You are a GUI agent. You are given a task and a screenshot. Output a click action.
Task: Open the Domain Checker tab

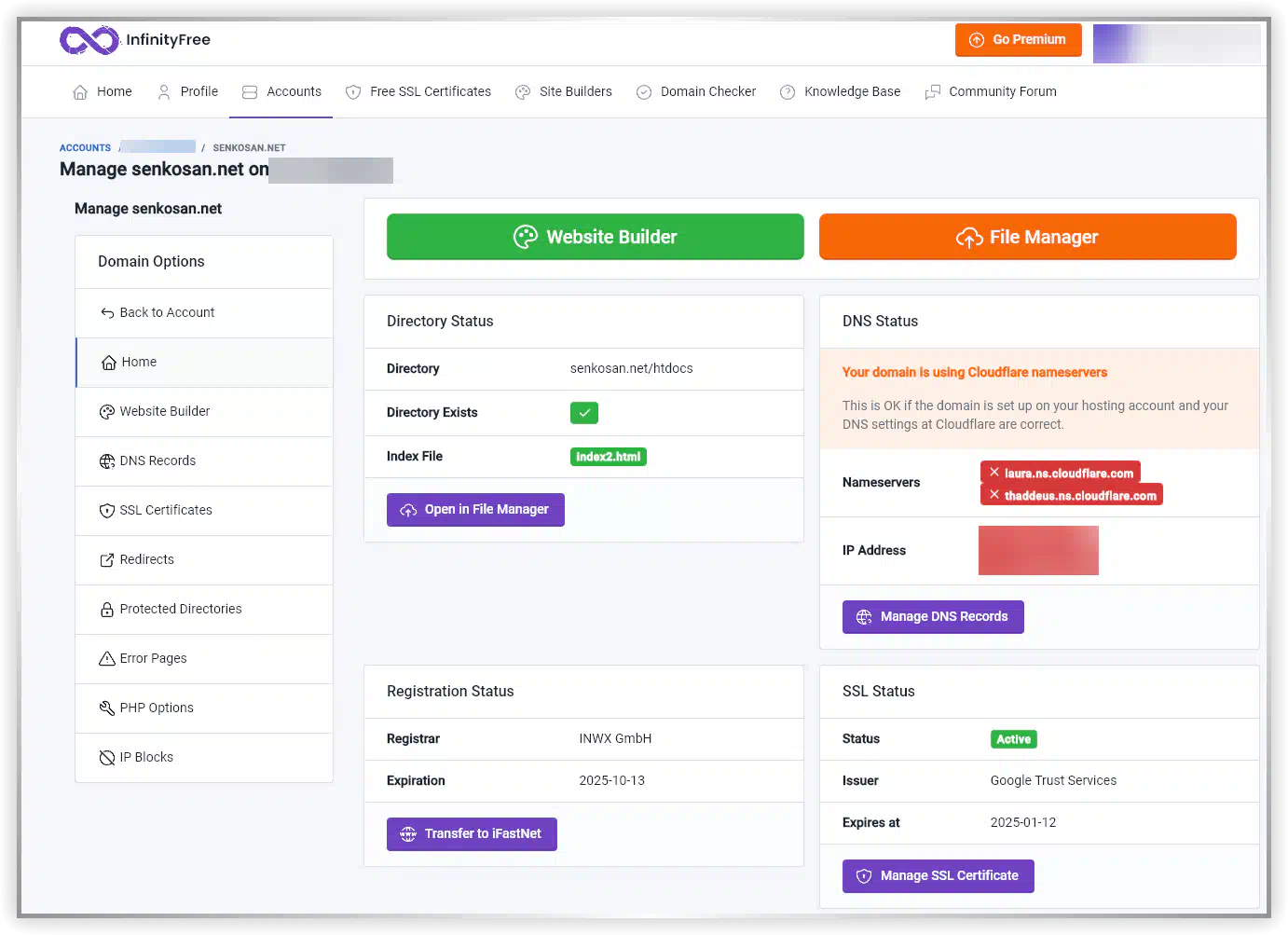pyautogui.click(x=696, y=91)
